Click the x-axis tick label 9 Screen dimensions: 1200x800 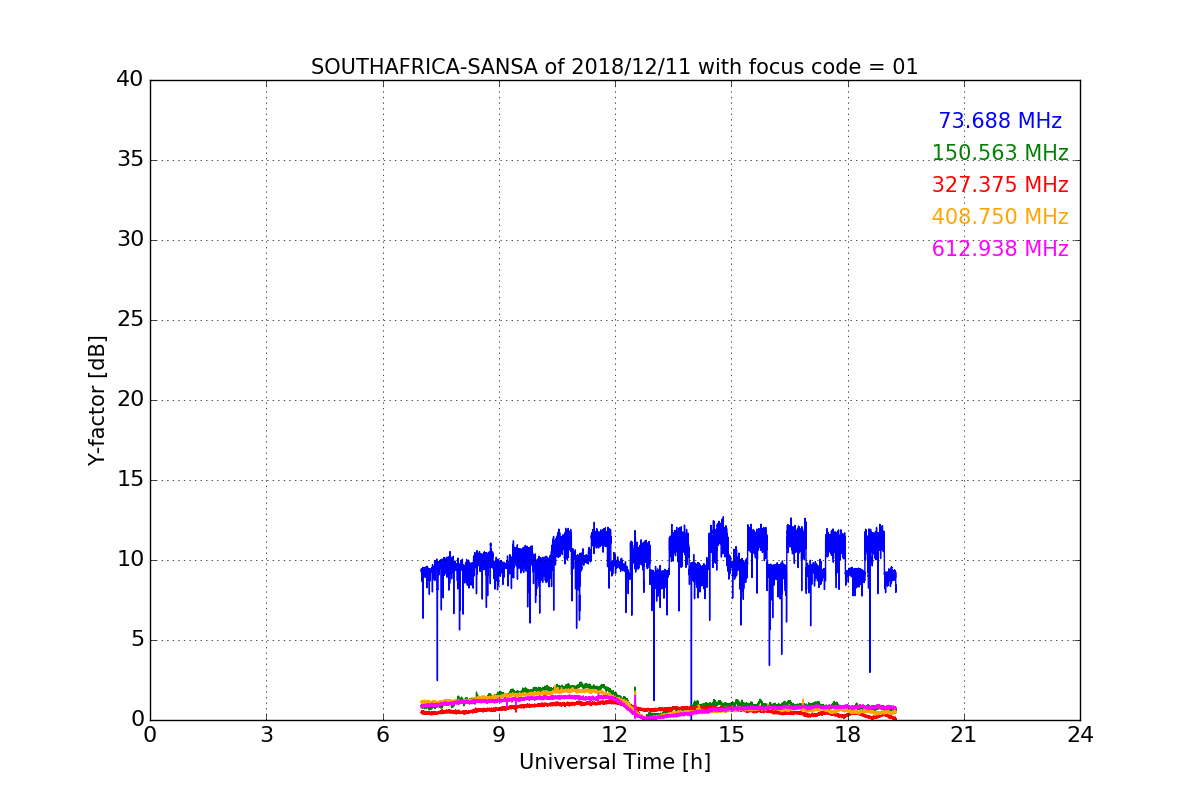point(499,735)
